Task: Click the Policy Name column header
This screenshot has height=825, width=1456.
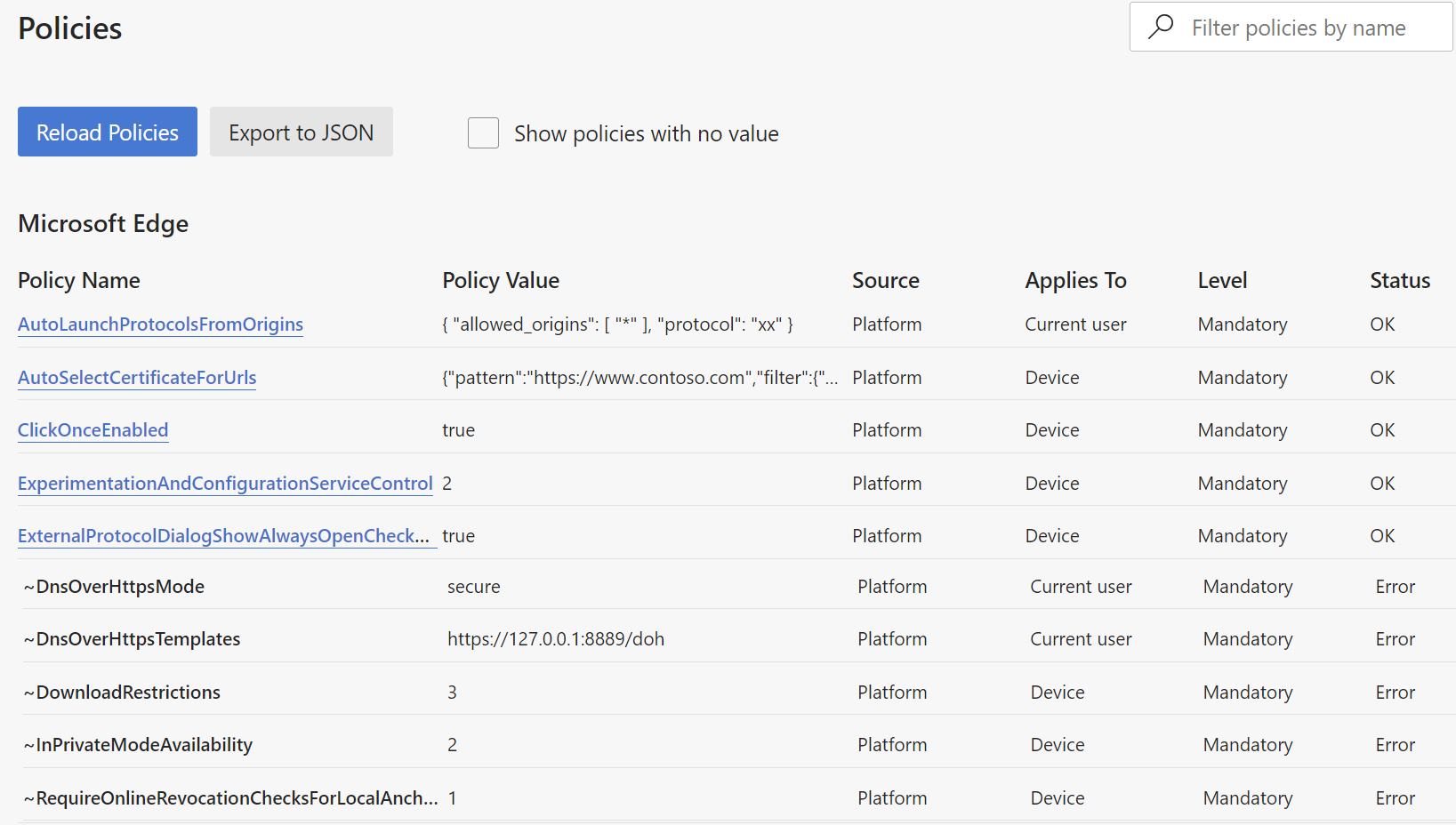Action: (79, 281)
